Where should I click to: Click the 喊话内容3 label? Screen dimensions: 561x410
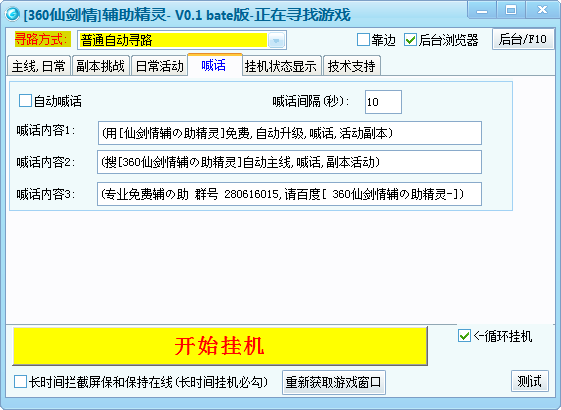pos(46,194)
